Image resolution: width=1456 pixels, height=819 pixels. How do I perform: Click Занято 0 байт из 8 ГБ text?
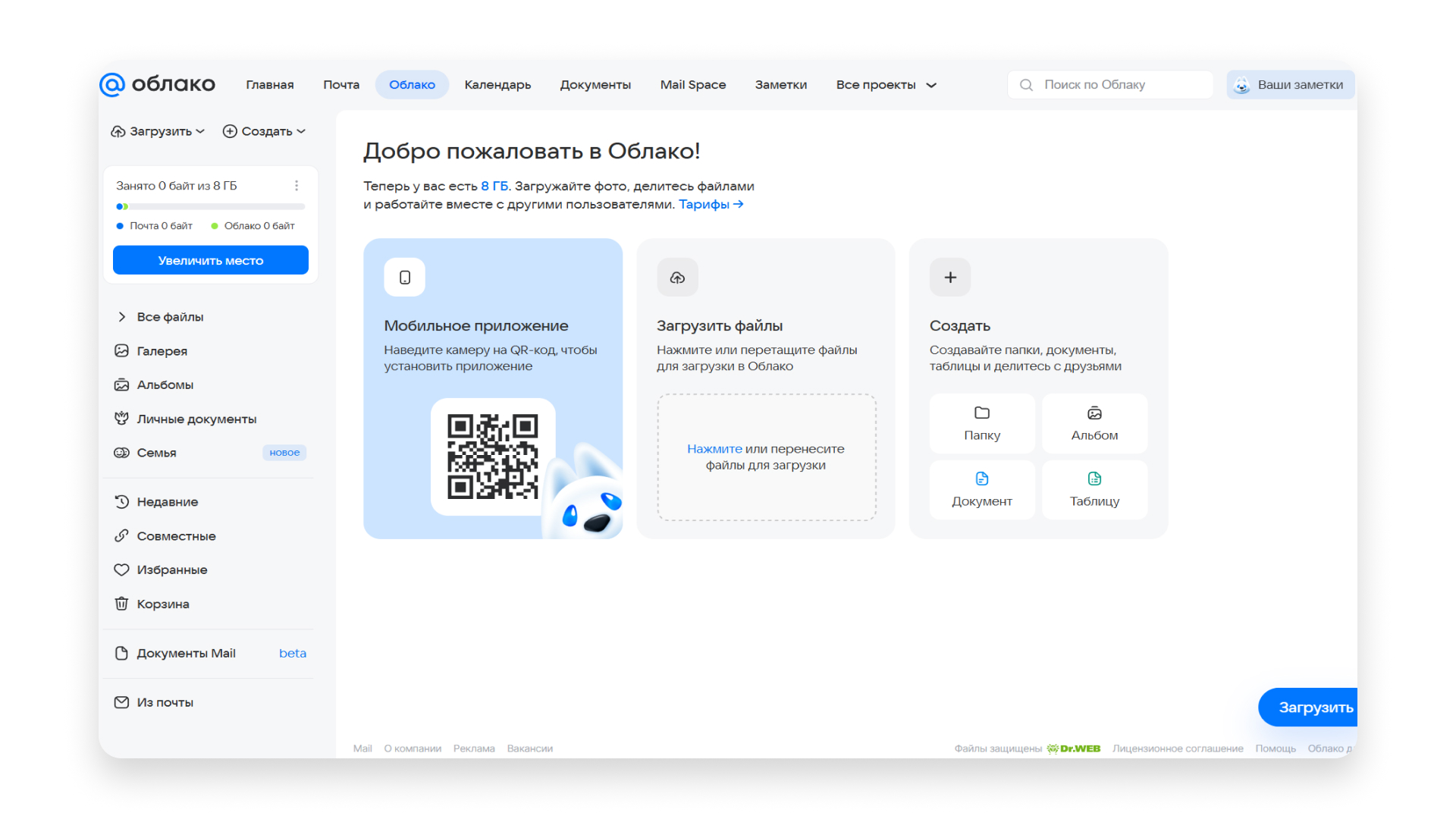(177, 186)
